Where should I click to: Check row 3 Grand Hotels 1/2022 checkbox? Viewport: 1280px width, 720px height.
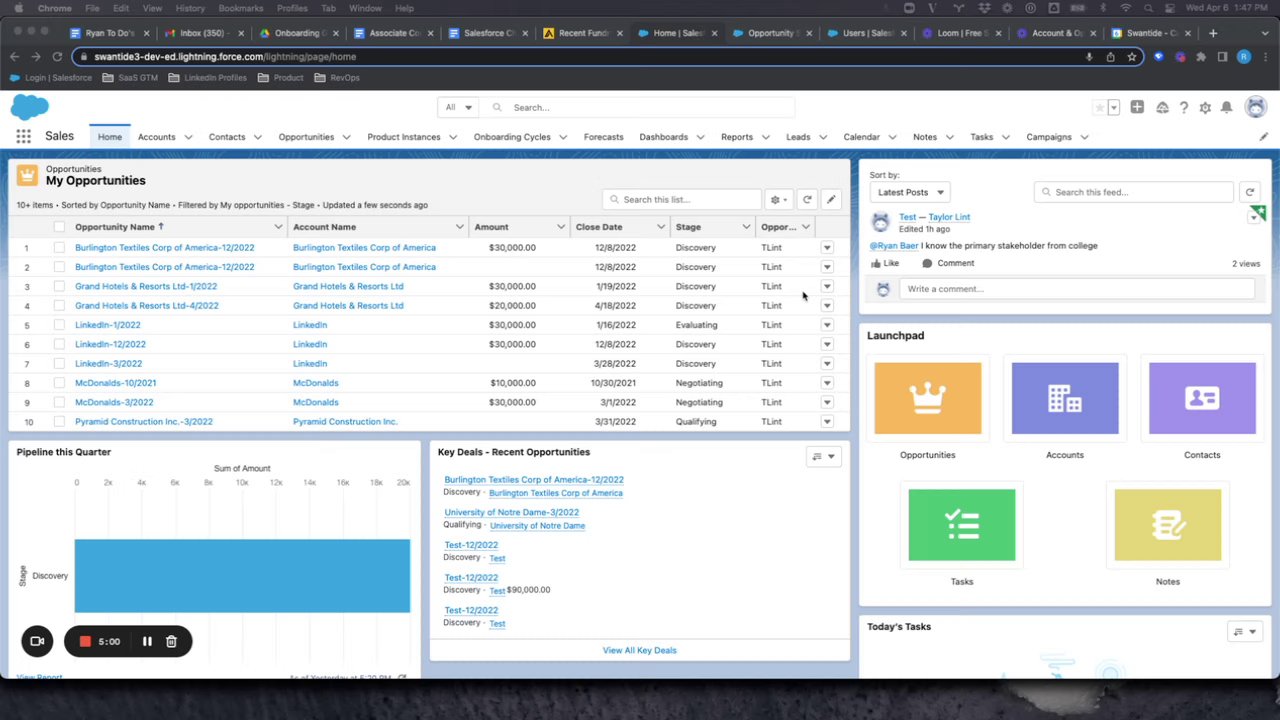coord(59,286)
